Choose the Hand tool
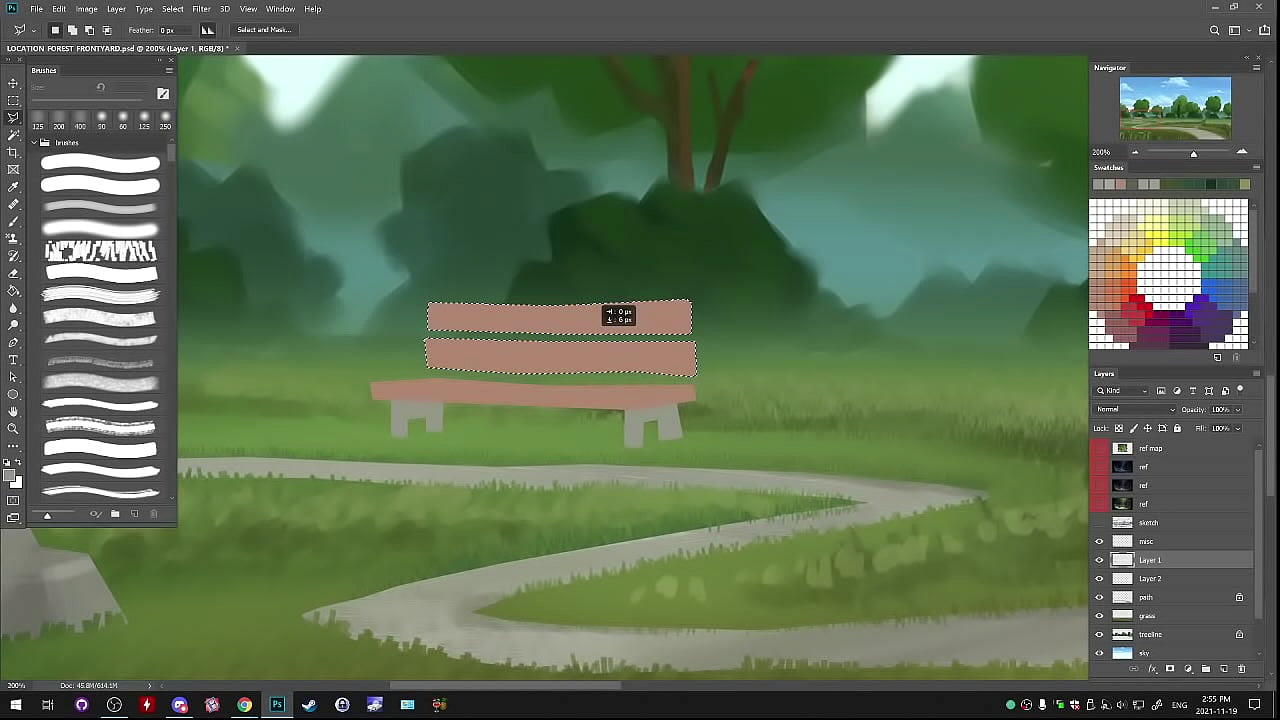Image resolution: width=1280 pixels, height=720 pixels. (x=13, y=411)
